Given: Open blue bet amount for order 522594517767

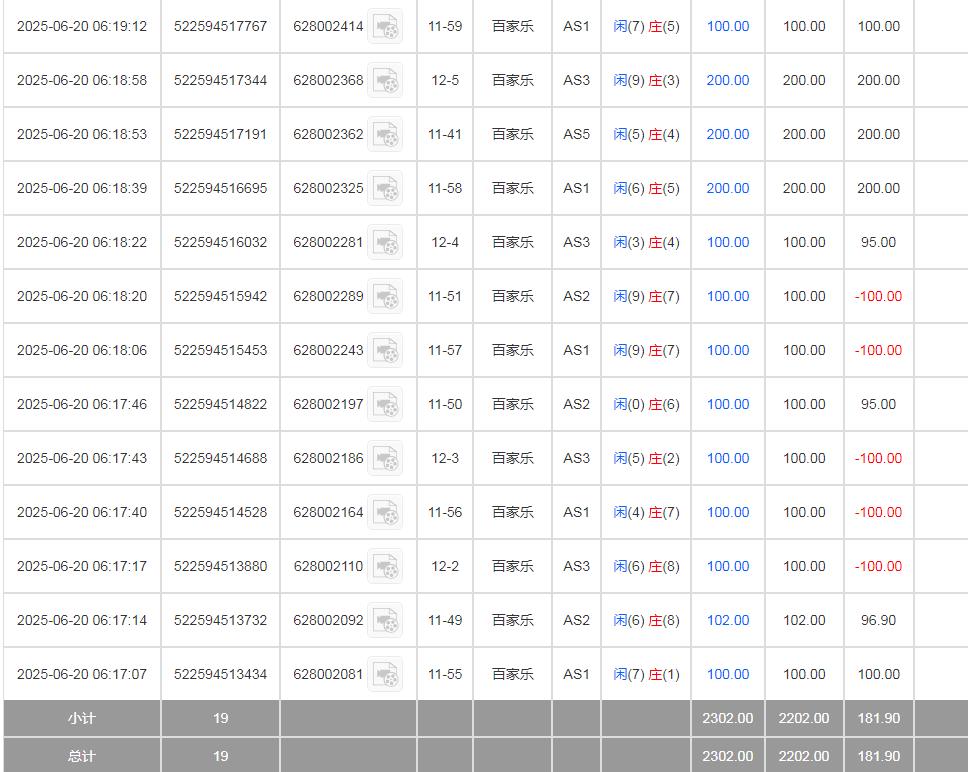Looking at the screenshot, I should point(727,26).
